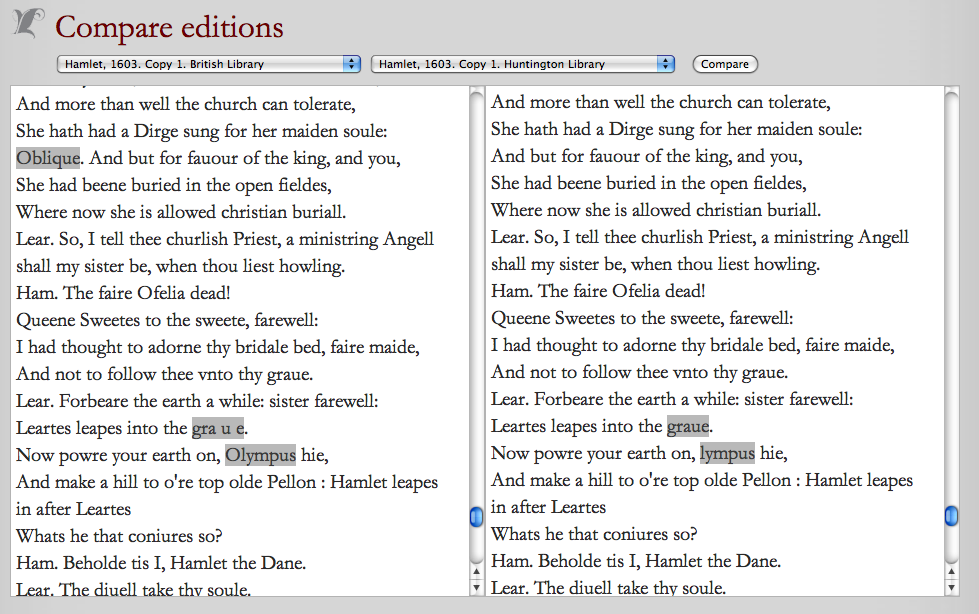Open the Huntington Library edition dropdown
The image size is (979, 614).
(x=523, y=64)
